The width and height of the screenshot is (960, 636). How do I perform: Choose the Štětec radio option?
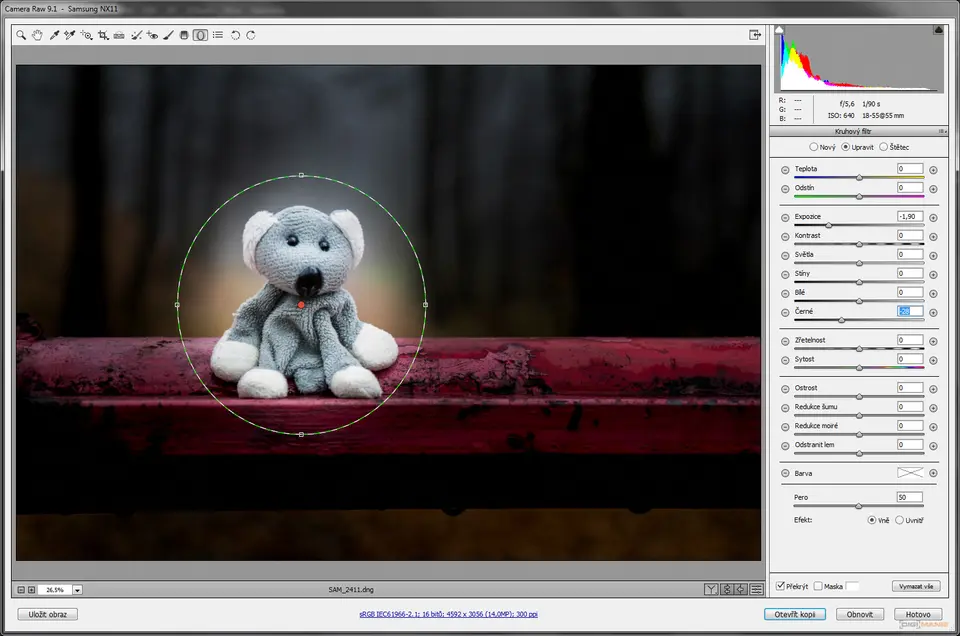point(883,147)
